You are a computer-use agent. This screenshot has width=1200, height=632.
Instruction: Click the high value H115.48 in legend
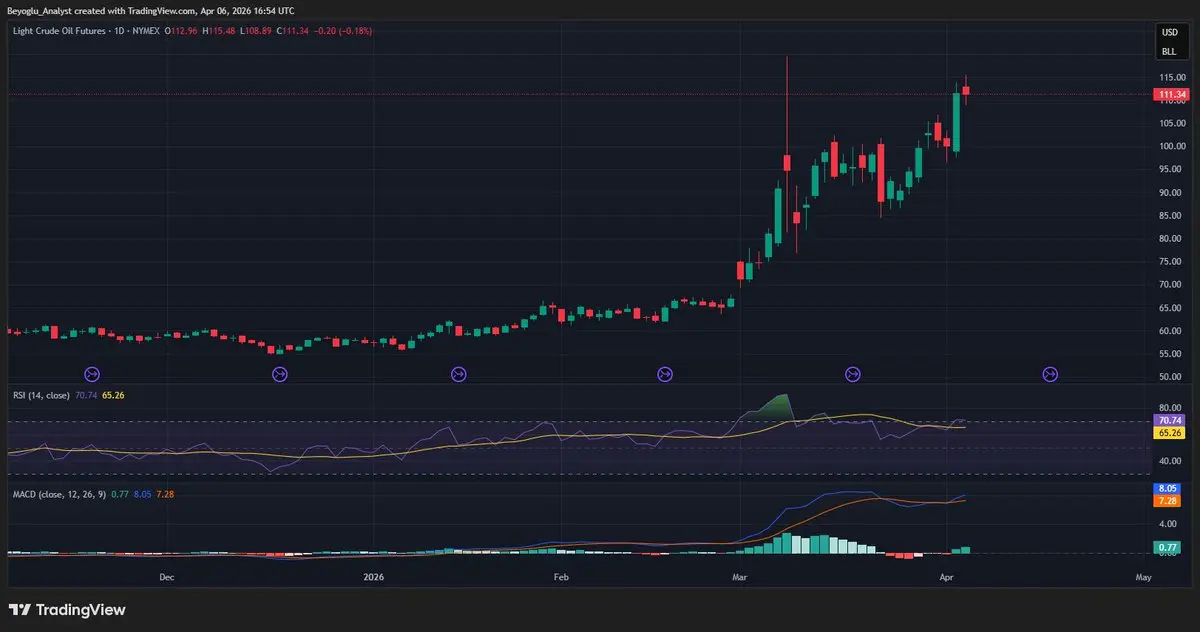coord(220,31)
